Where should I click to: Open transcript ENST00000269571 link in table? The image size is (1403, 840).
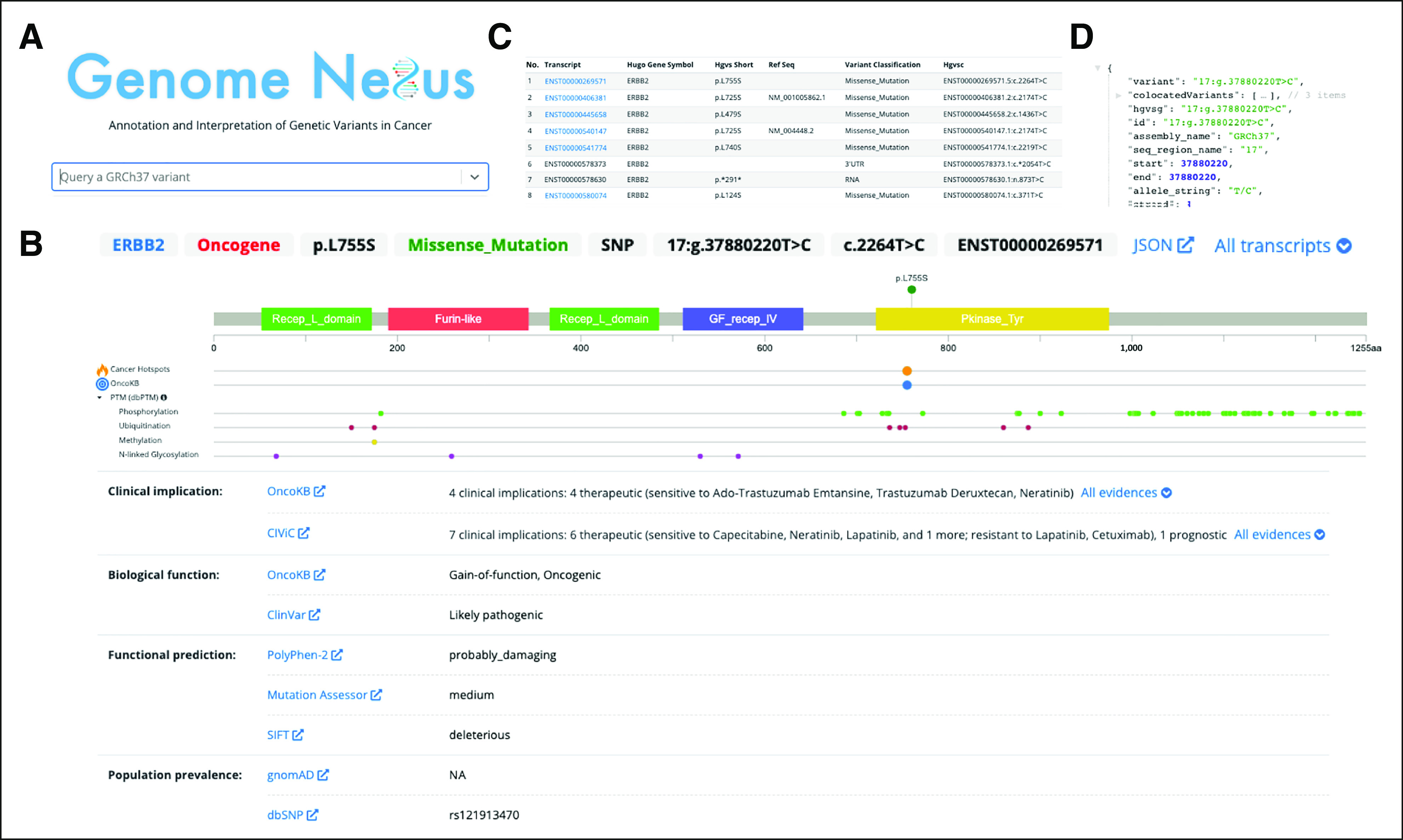tap(575, 81)
